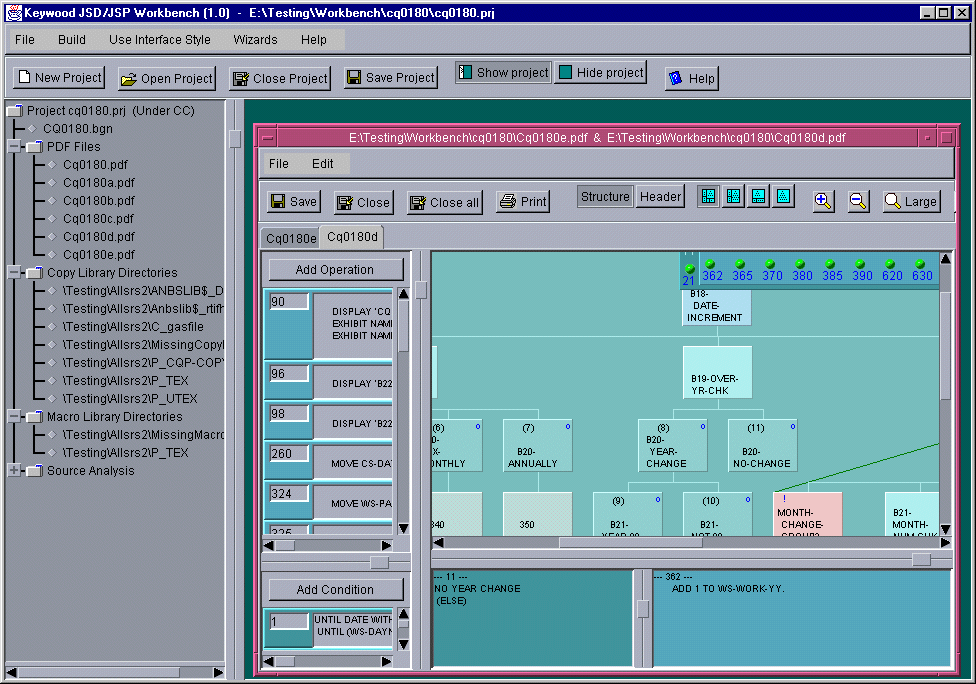Toggle Hide project
976x684 pixels.
[x=601, y=73]
